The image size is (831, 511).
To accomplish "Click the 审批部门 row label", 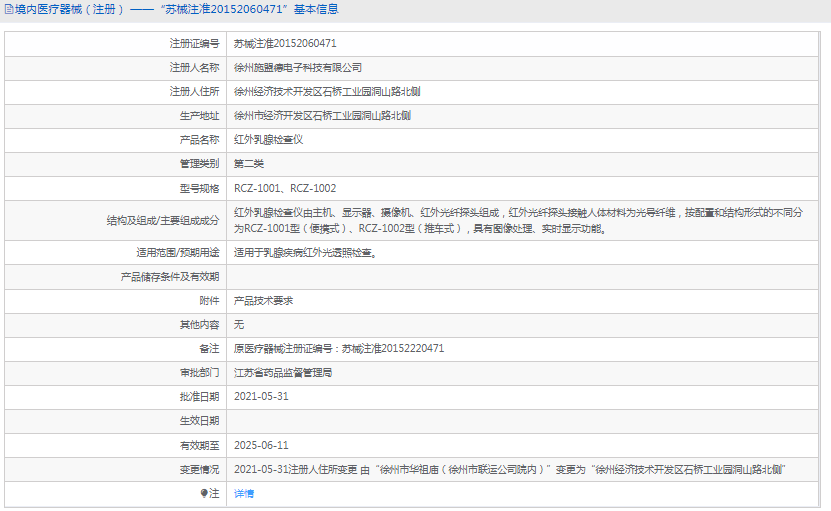I will (x=199, y=373).
